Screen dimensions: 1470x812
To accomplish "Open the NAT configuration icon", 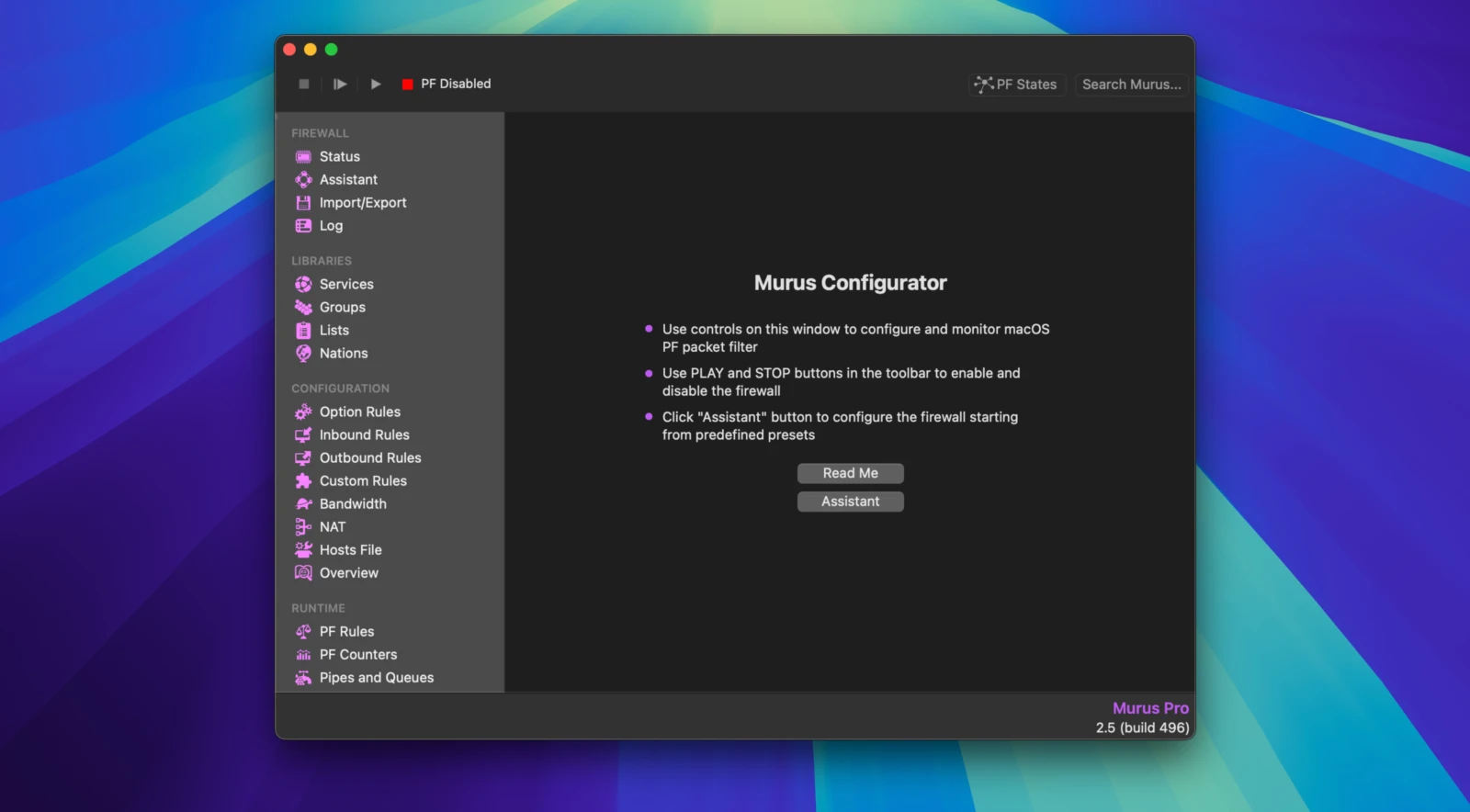I will point(303,527).
